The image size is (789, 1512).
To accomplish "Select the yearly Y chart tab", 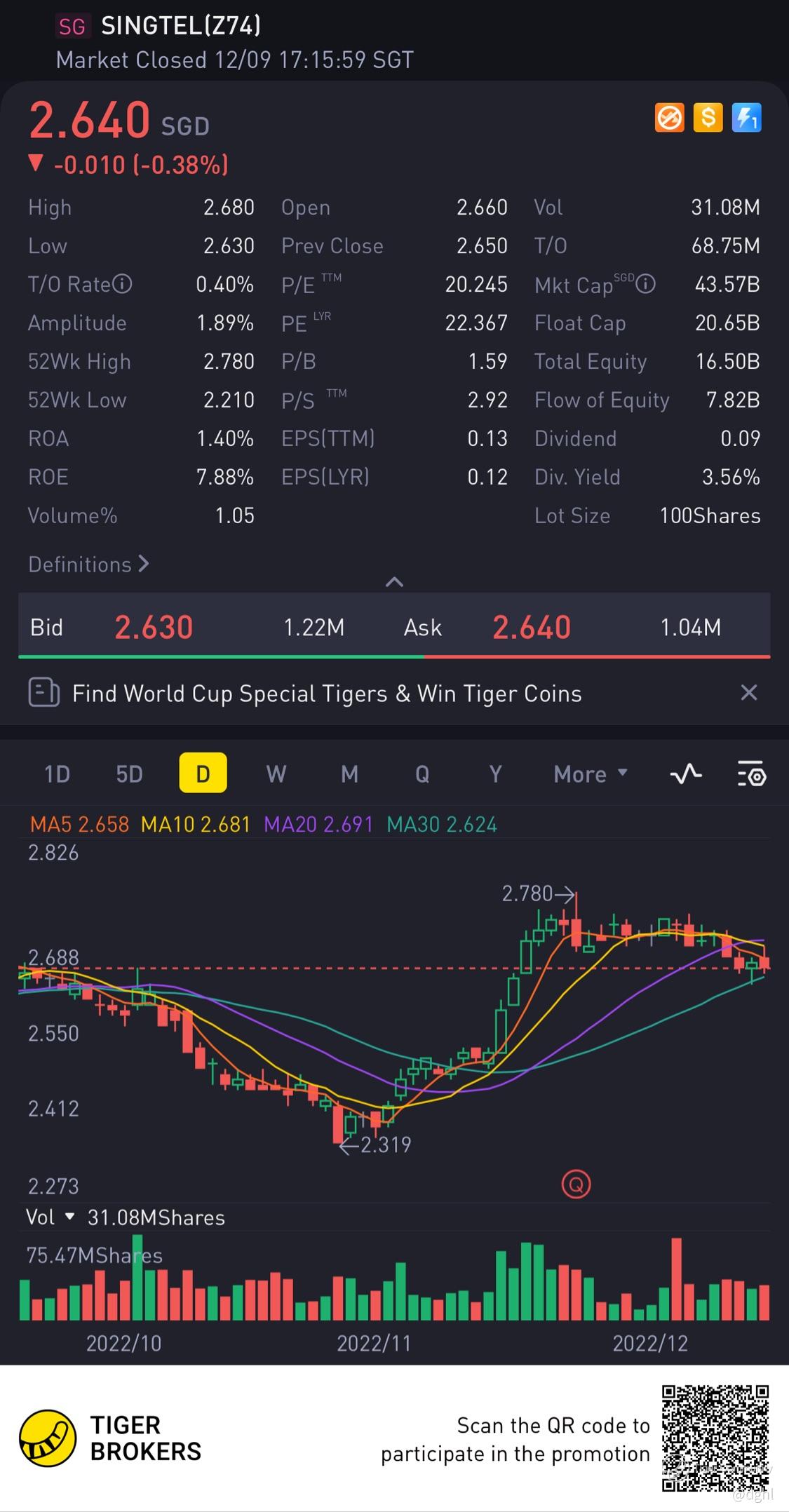I will [495, 774].
